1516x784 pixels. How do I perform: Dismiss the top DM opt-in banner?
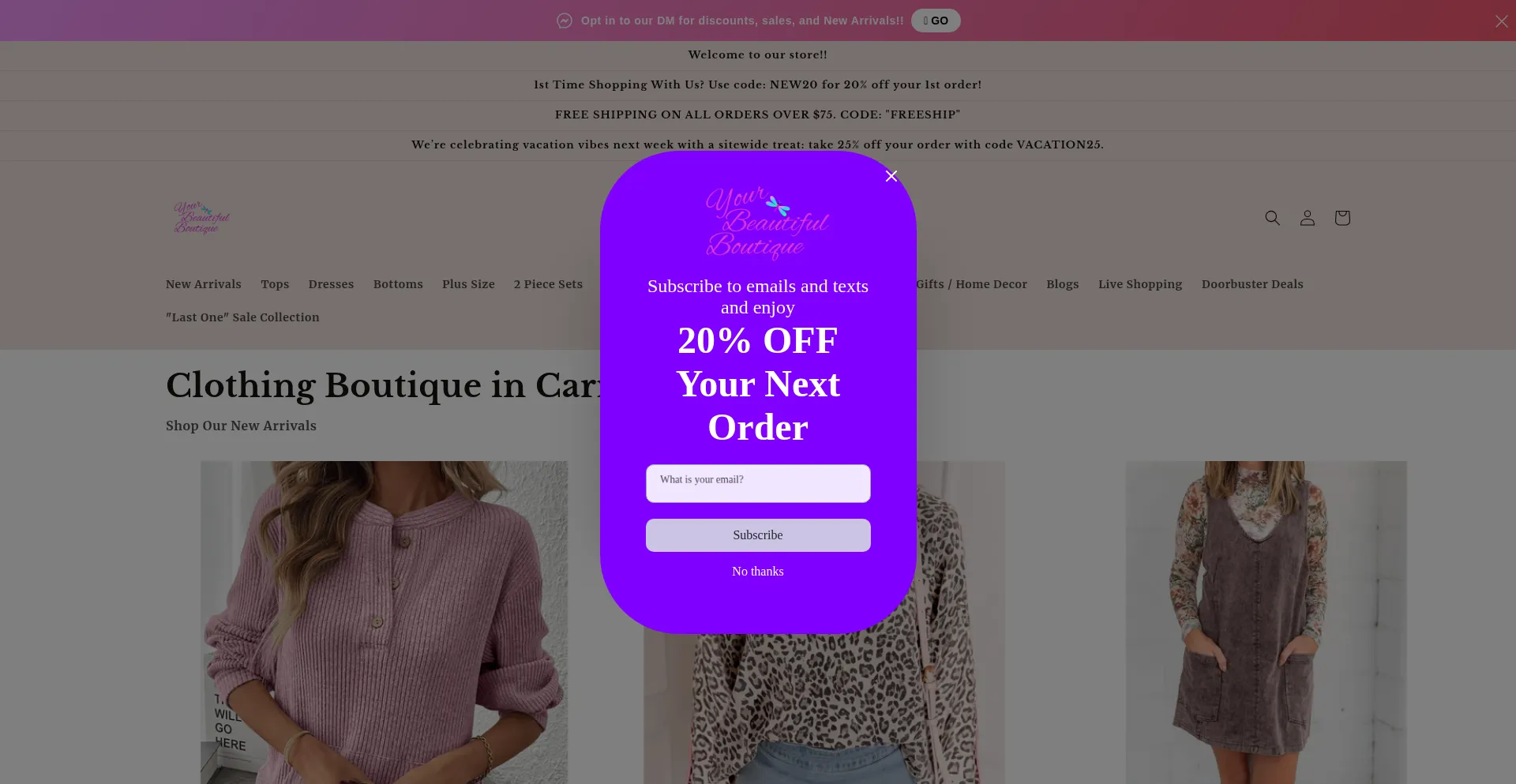click(x=1501, y=21)
